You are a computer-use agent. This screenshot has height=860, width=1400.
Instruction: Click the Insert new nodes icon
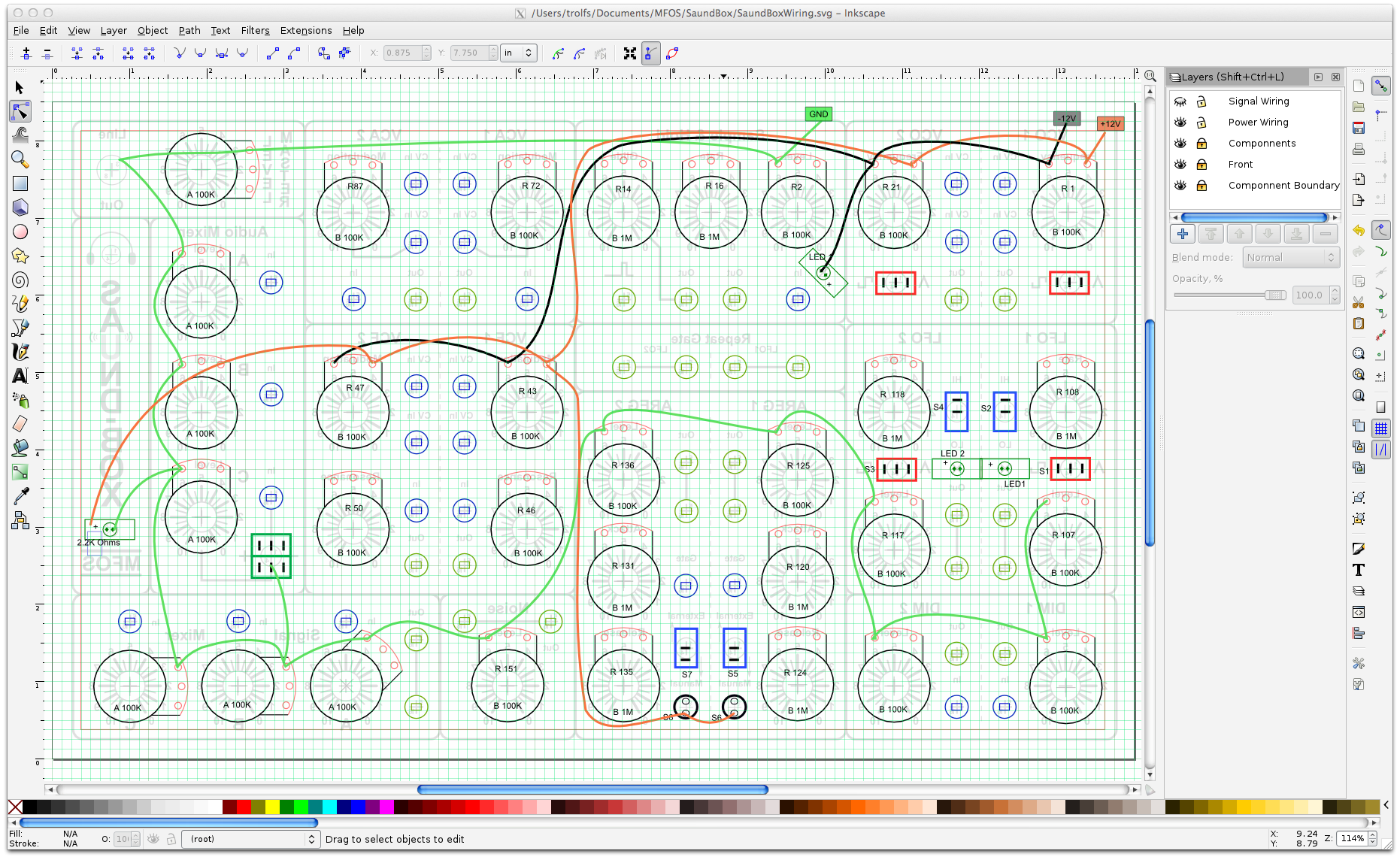click(26, 53)
